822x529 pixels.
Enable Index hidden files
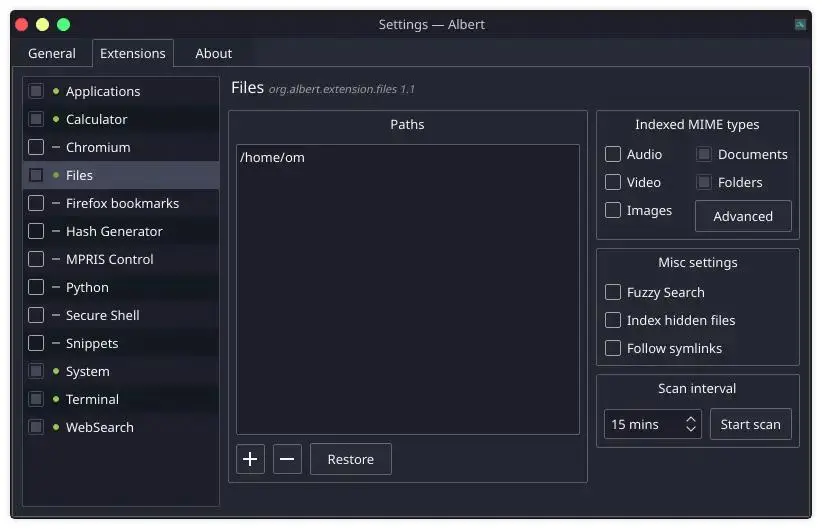tap(612, 320)
